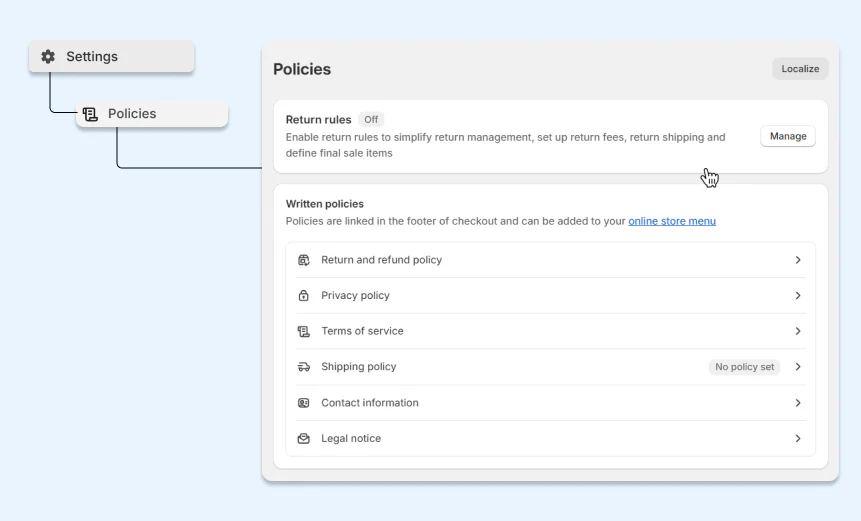Click the Privacy policy lock icon
The image size is (861, 521).
pyautogui.click(x=304, y=295)
